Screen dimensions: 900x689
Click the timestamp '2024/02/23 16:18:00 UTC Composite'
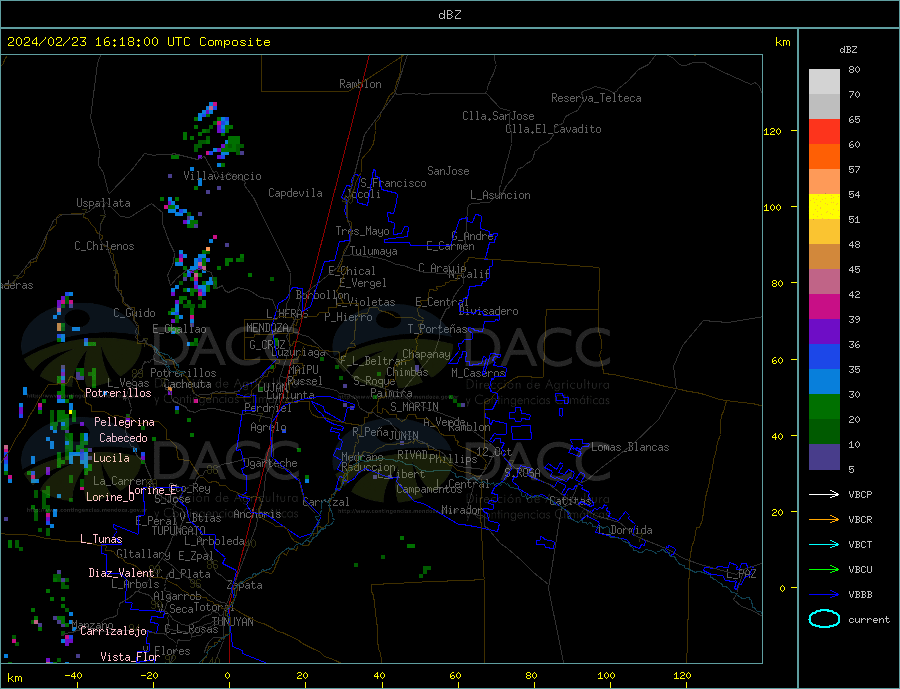tap(138, 42)
